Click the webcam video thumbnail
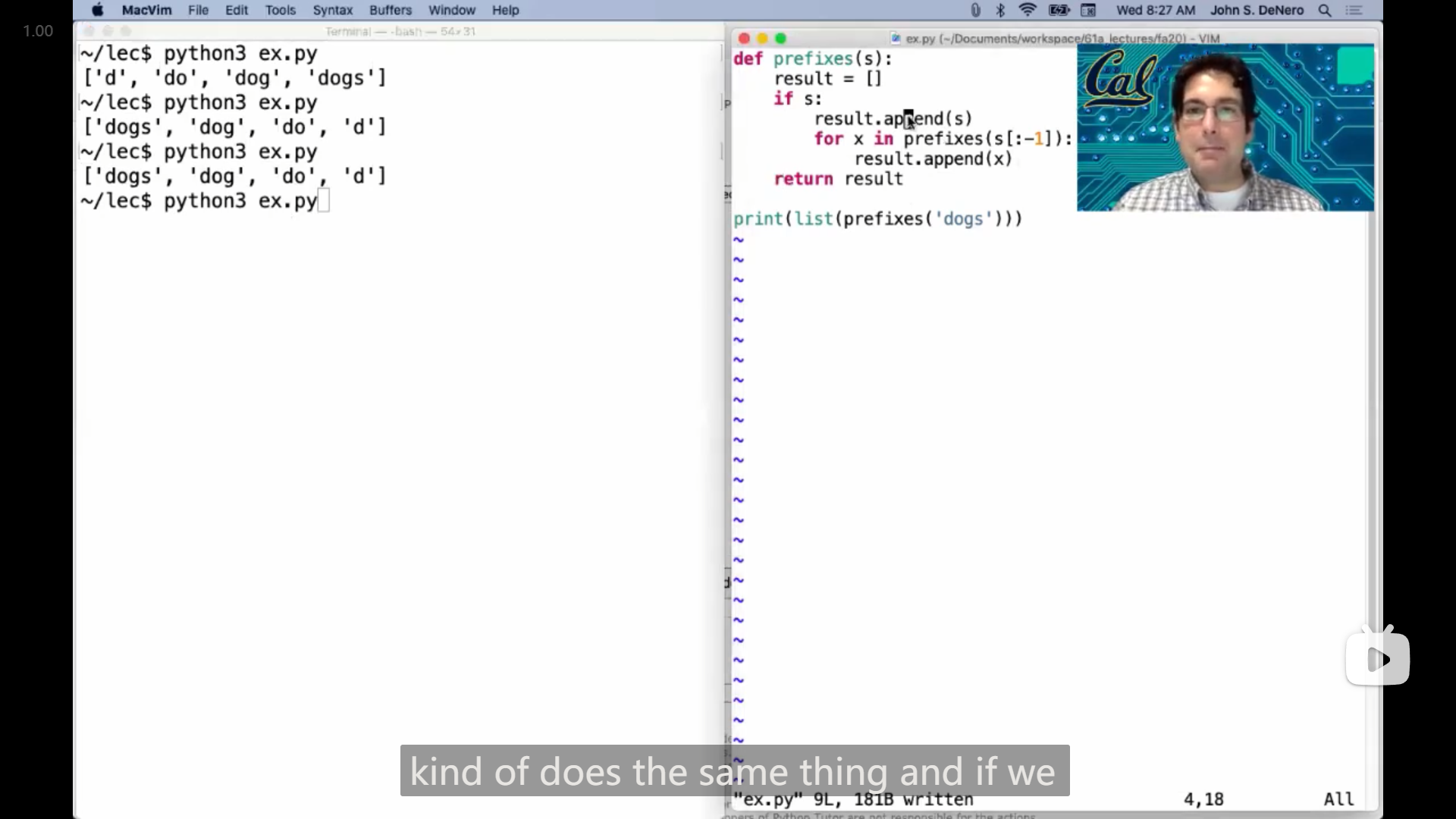Screen dimensions: 1456x819 pyautogui.click(x=1225, y=127)
